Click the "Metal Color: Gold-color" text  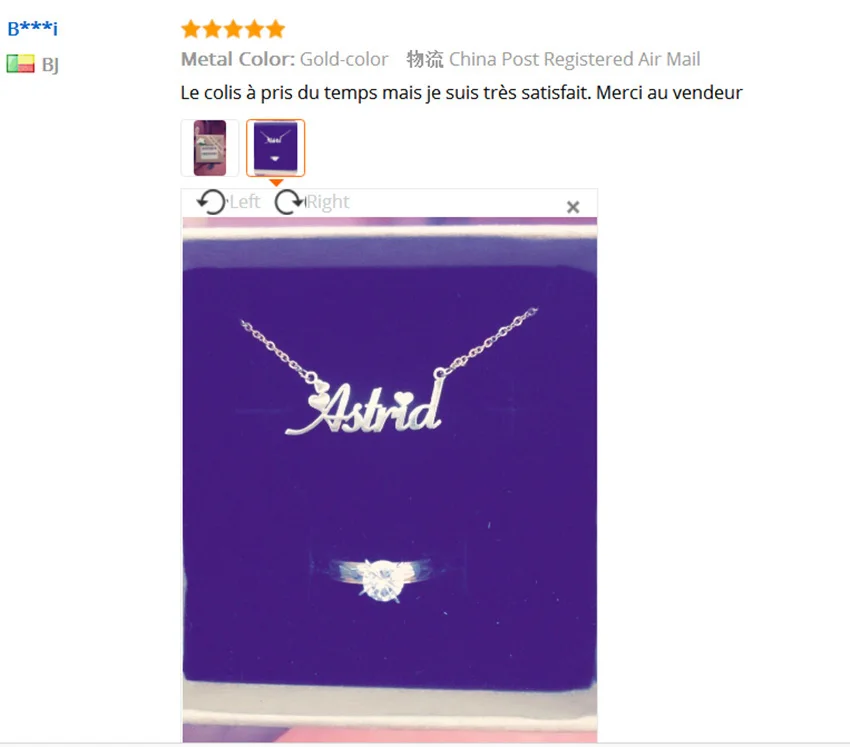tap(285, 59)
